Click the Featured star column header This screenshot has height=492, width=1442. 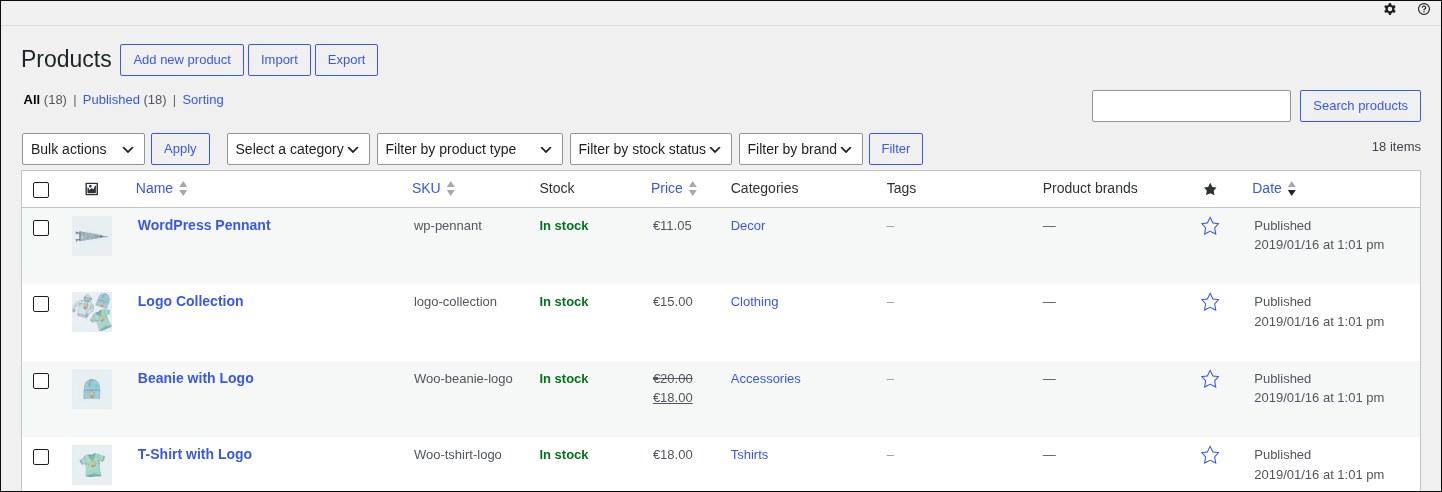tap(1210, 189)
